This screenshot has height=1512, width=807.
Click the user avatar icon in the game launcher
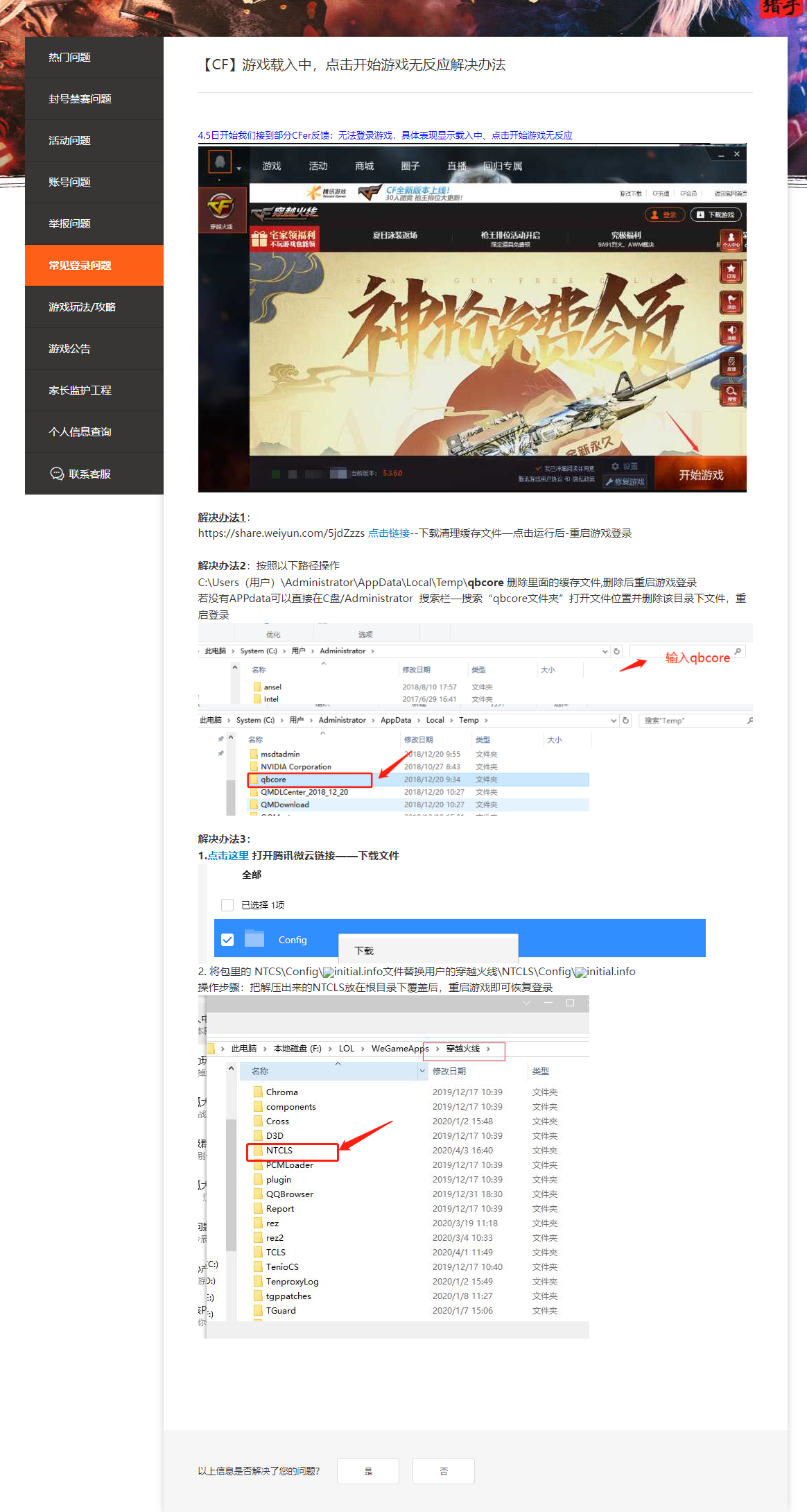pyautogui.click(x=220, y=162)
